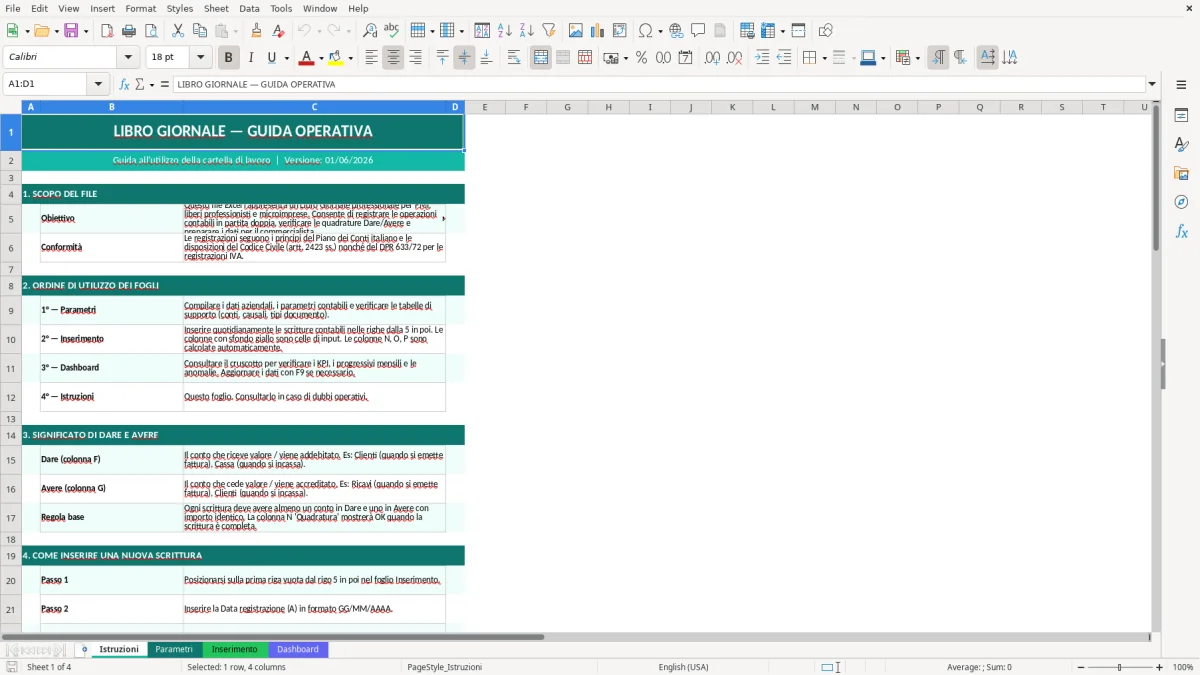
Task: Select column header H
Action: [608, 107]
